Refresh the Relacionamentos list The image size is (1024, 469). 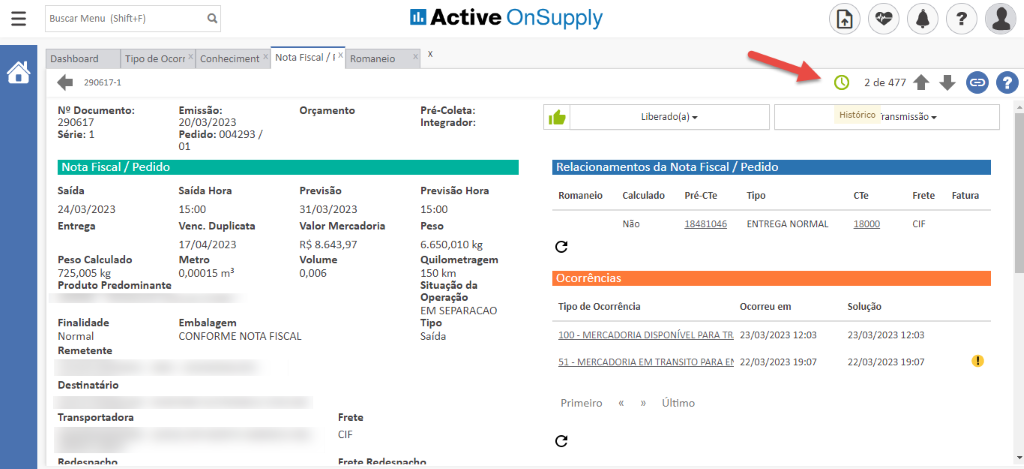(561, 246)
